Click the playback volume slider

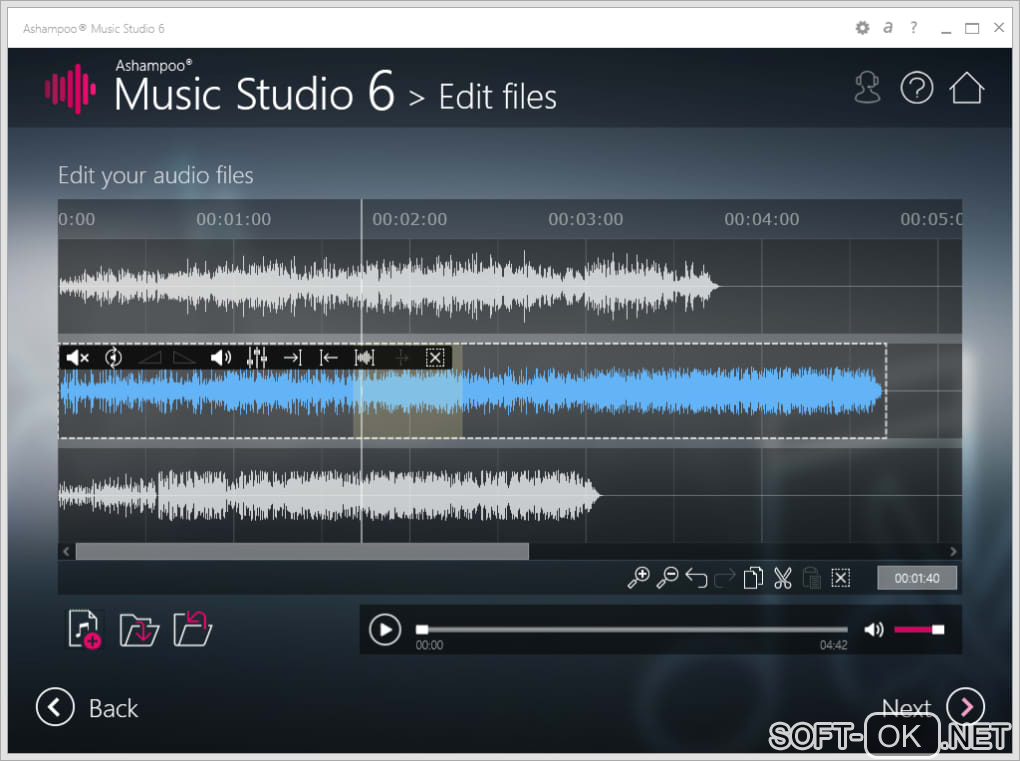(919, 630)
